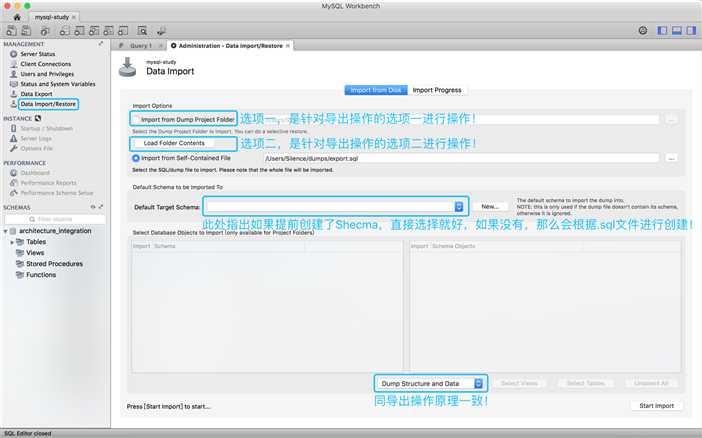Image resolution: width=702 pixels, height=438 pixels.
Task: Click the create new function toolbar icon
Action: click(x=123, y=31)
